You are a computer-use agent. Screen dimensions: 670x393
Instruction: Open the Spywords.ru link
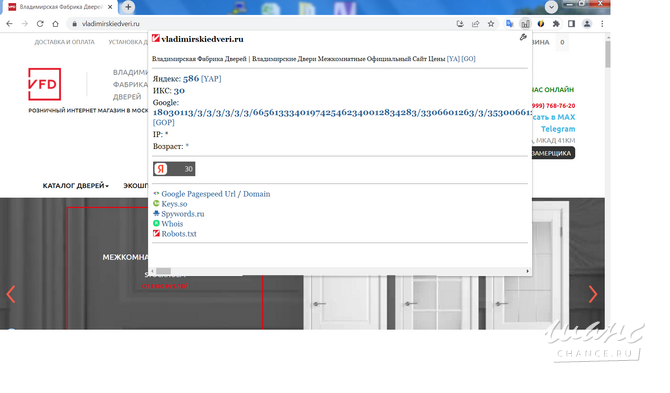(x=182, y=214)
